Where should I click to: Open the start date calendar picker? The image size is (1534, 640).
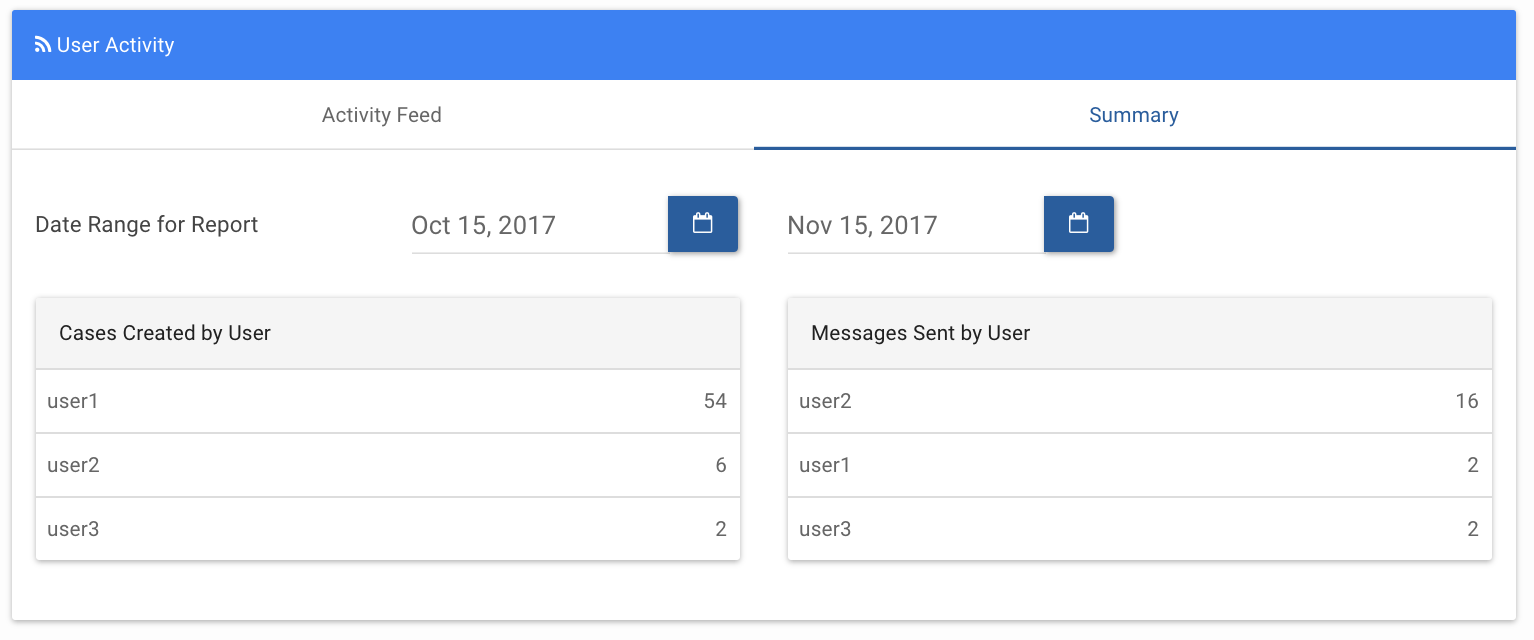point(702,224)
